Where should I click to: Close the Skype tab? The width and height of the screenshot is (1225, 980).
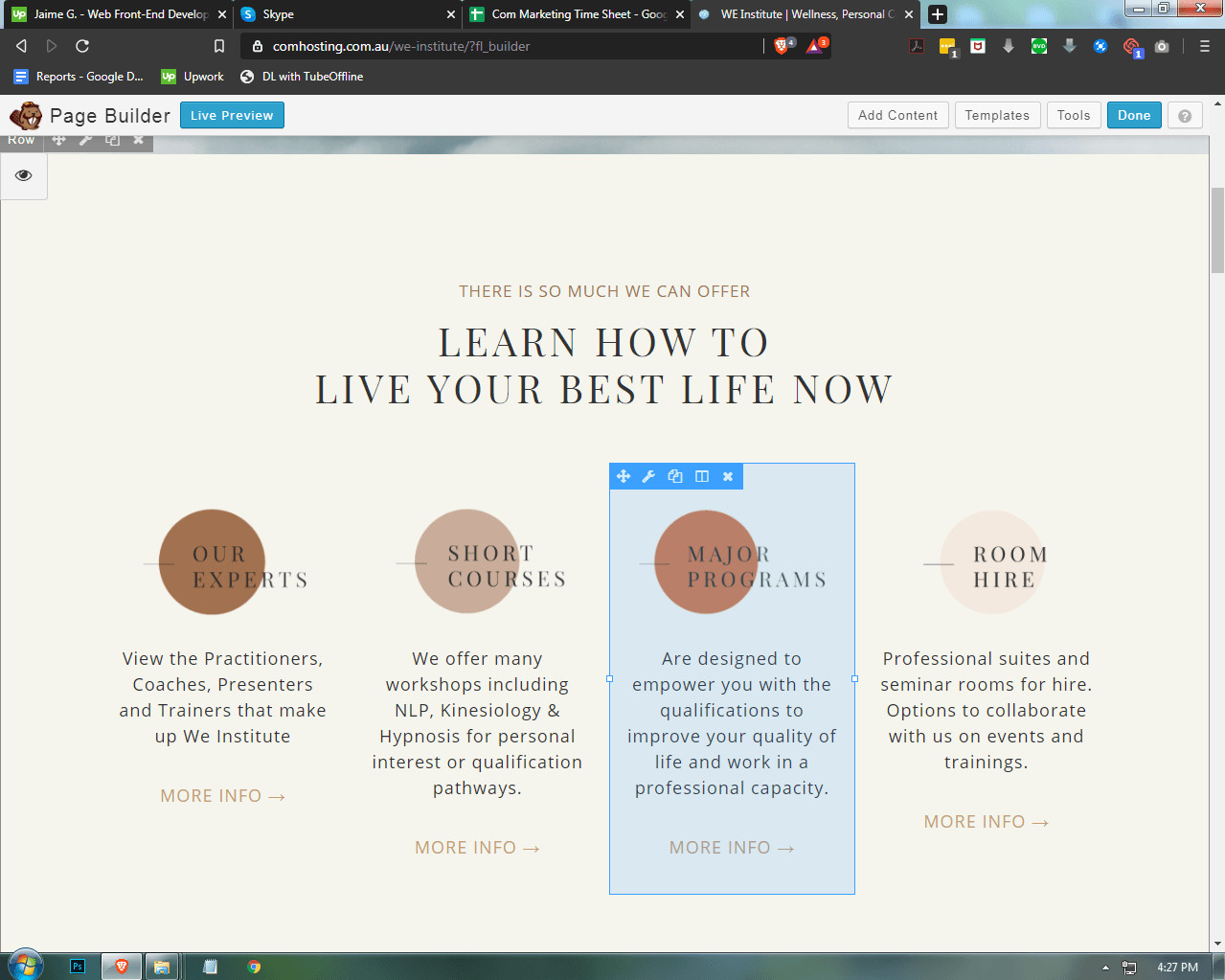point(451,14)
